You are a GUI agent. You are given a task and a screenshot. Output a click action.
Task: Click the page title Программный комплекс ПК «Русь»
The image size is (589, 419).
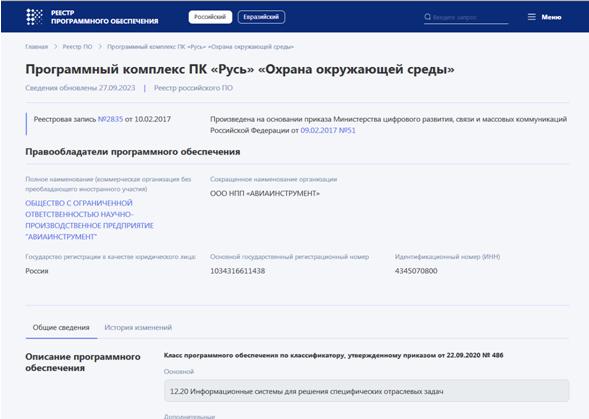click(x=240, y=69)
